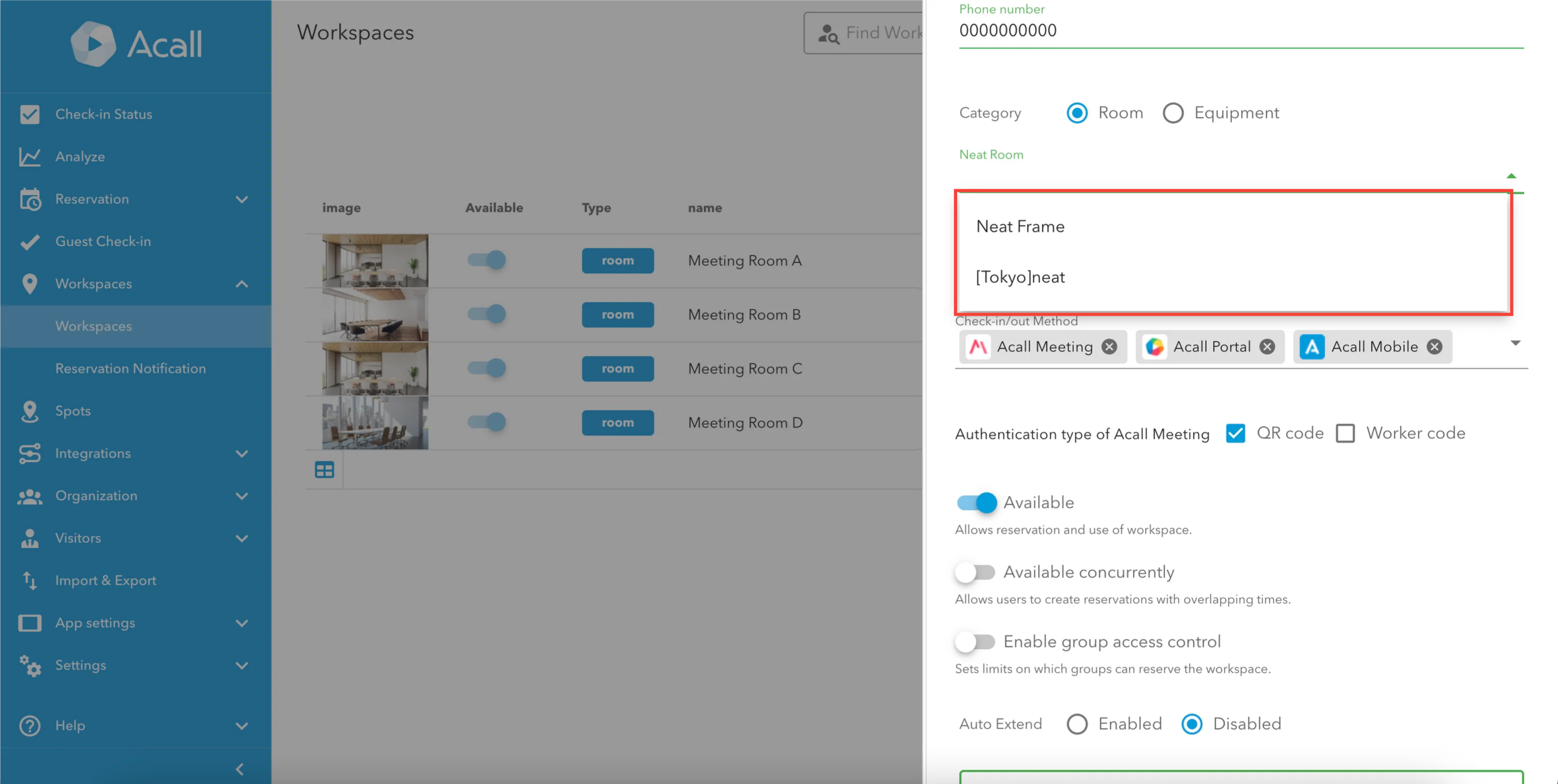The image size is (1558, 784).
Task: Click the Settings gears icon
Action: coord(30,665)
